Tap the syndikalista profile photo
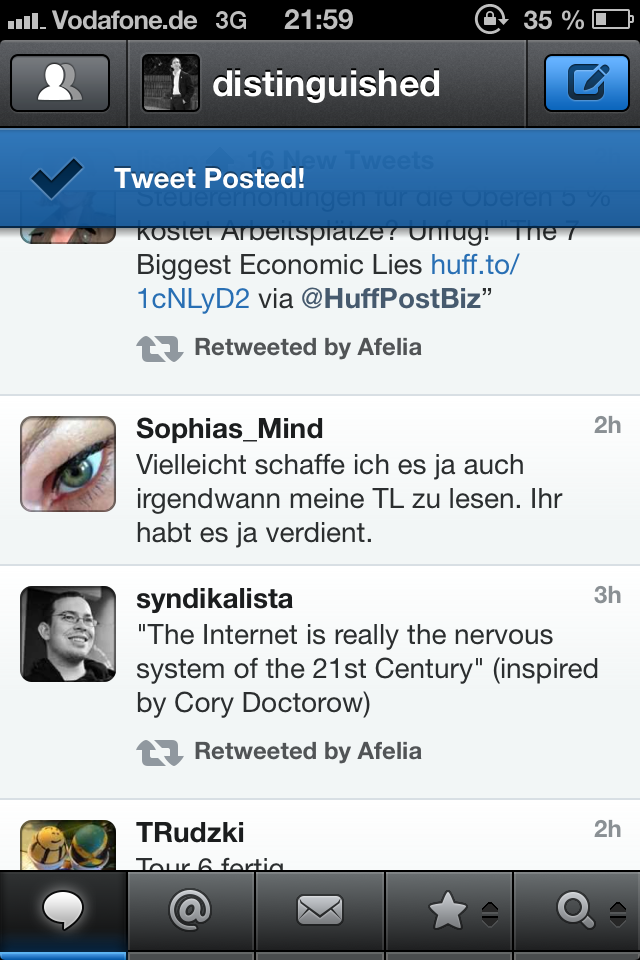The height and width of the screenshot is (960, 640). pyautogui.click(x=68, y=634)
